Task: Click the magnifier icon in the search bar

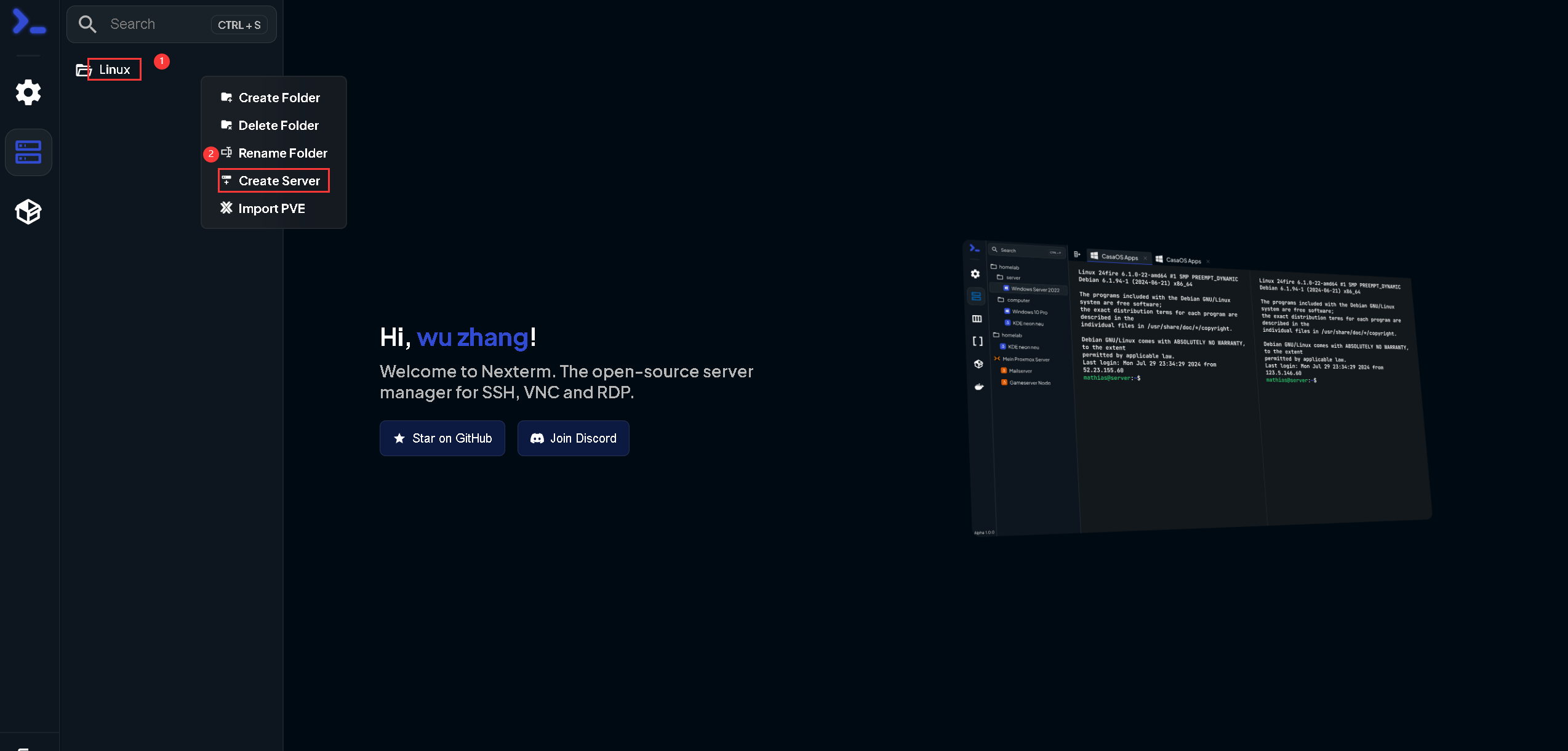Action: point(87,24)
